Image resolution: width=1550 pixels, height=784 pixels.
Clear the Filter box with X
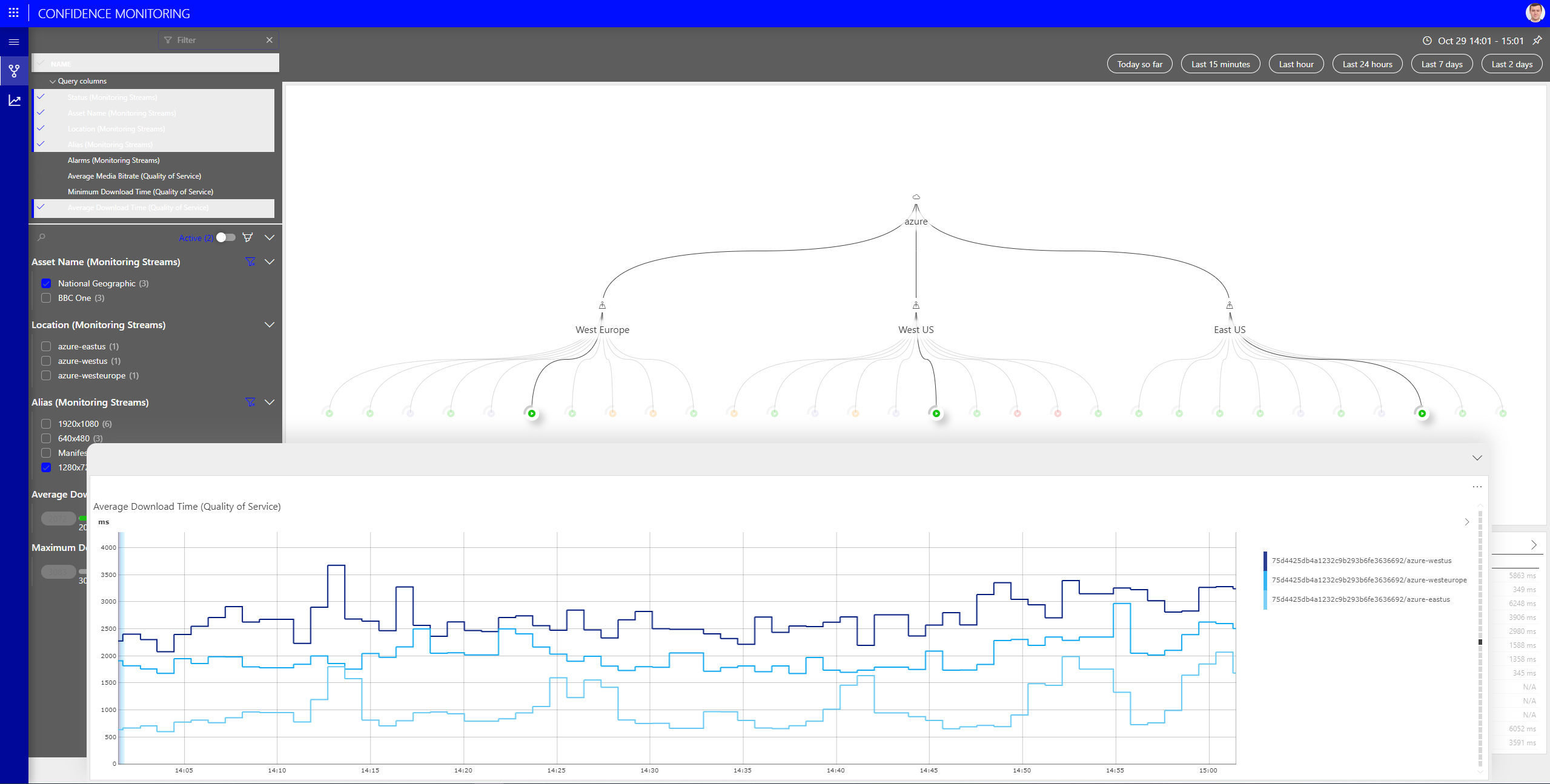point(270,40)
